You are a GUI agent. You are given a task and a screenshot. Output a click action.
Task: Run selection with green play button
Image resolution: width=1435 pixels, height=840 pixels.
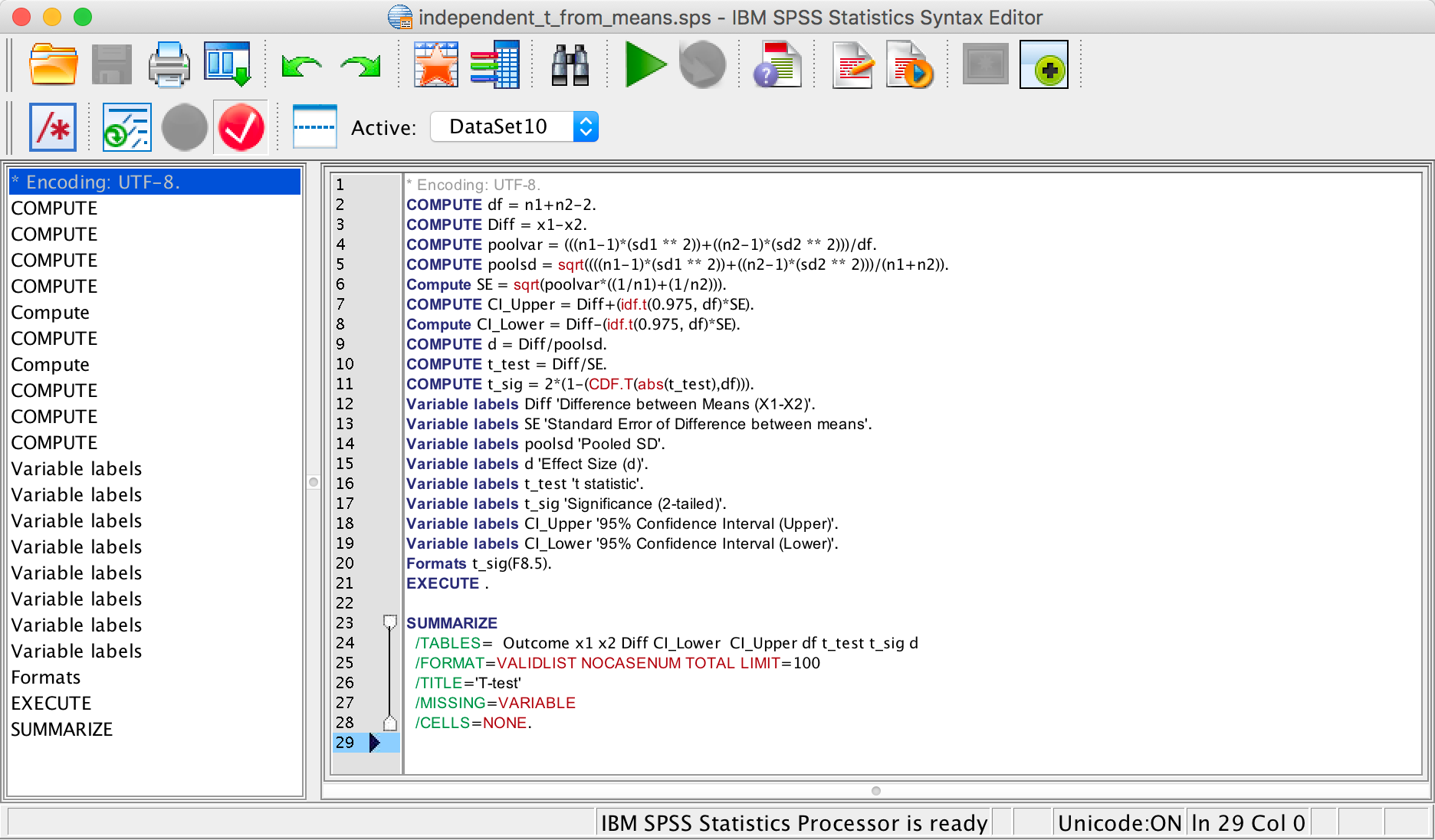pyautogui.click(x=645, y=65)
